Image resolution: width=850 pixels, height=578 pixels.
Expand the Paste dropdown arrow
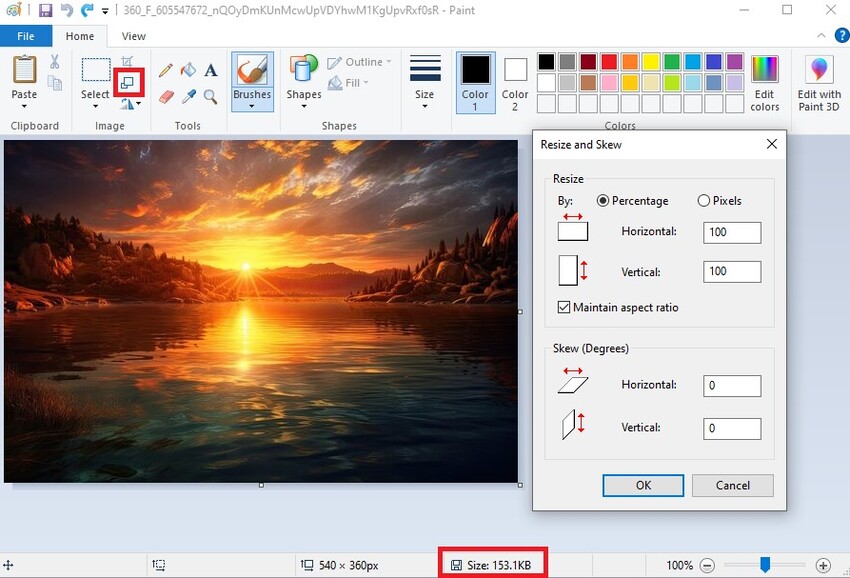24,106
